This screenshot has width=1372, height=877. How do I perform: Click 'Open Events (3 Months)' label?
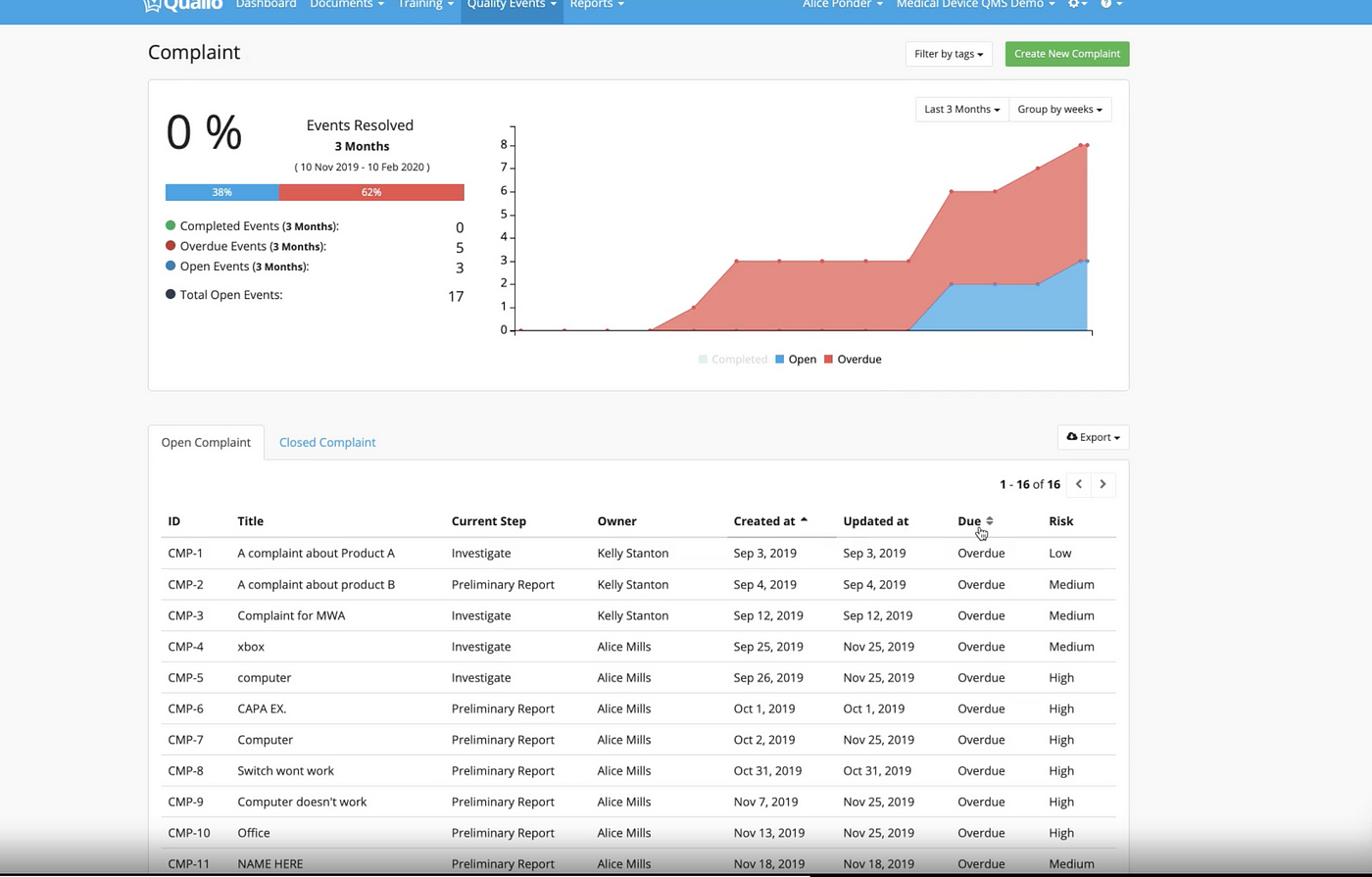(244, 267)
